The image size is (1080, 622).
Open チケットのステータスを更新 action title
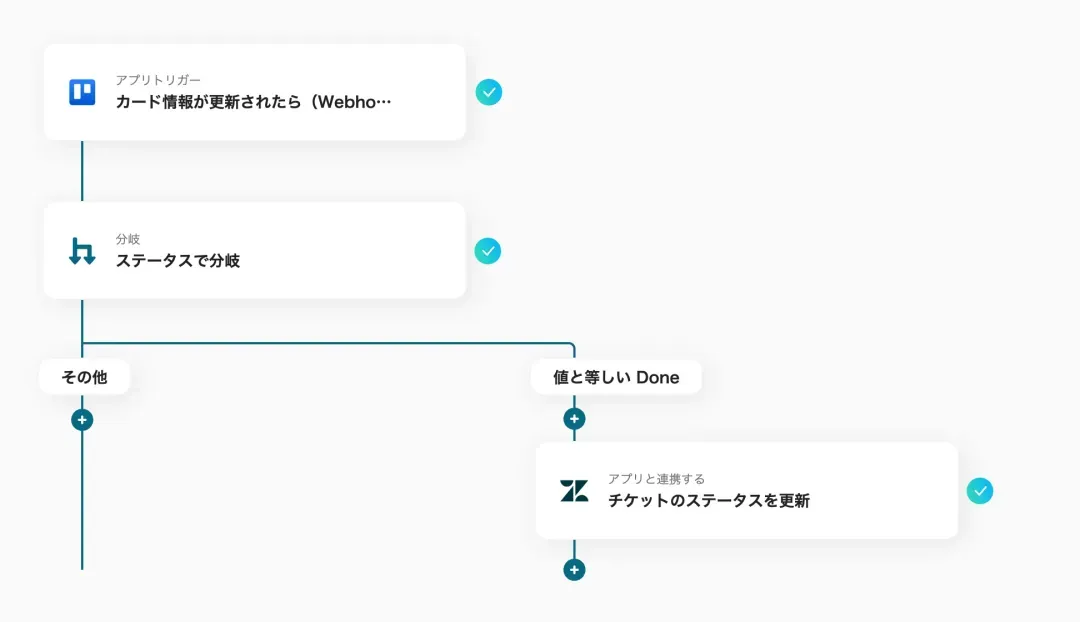(708, 501)
